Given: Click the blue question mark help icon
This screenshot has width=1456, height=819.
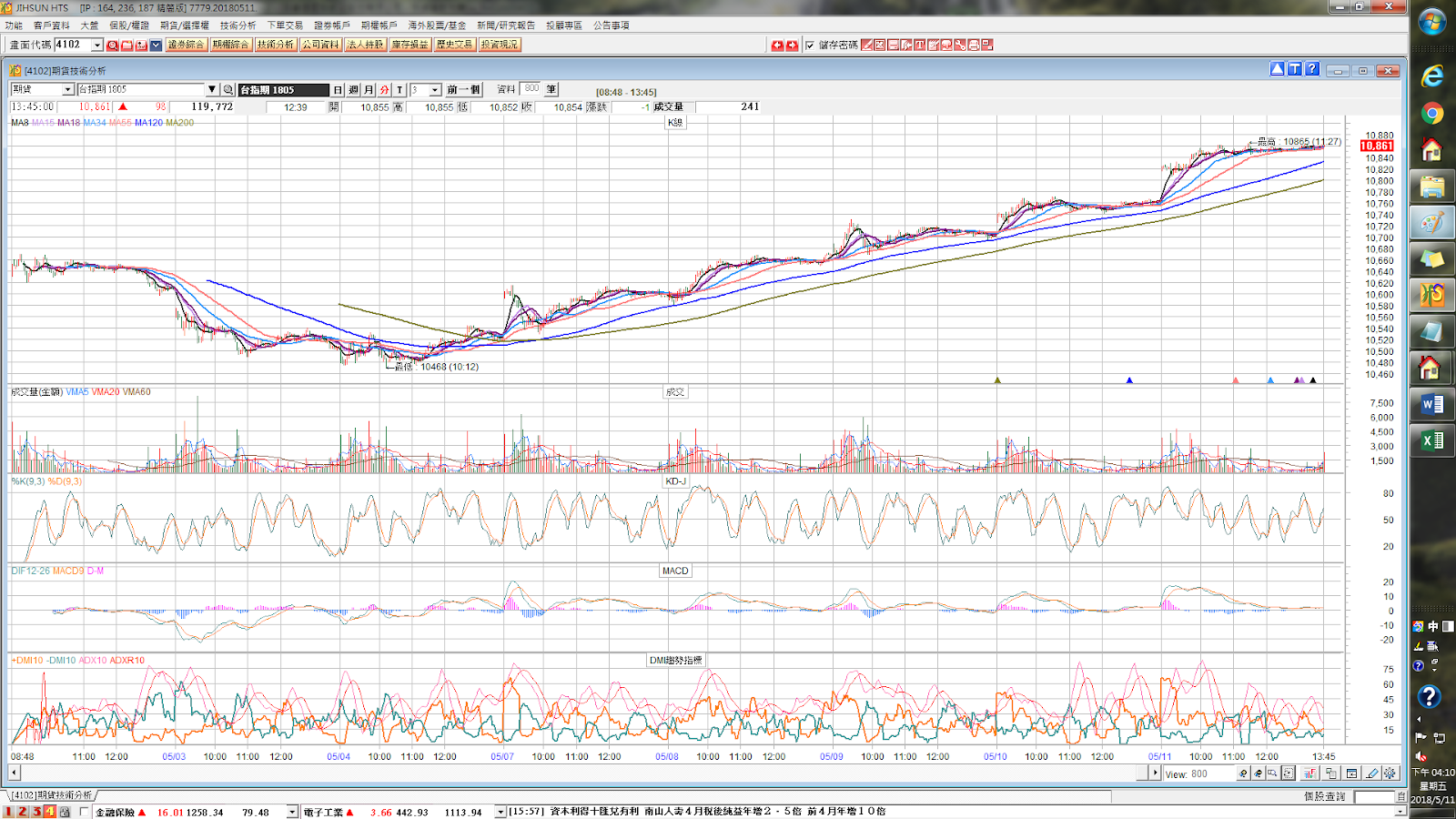Looking at the screenshot, I should point(1312,69).
